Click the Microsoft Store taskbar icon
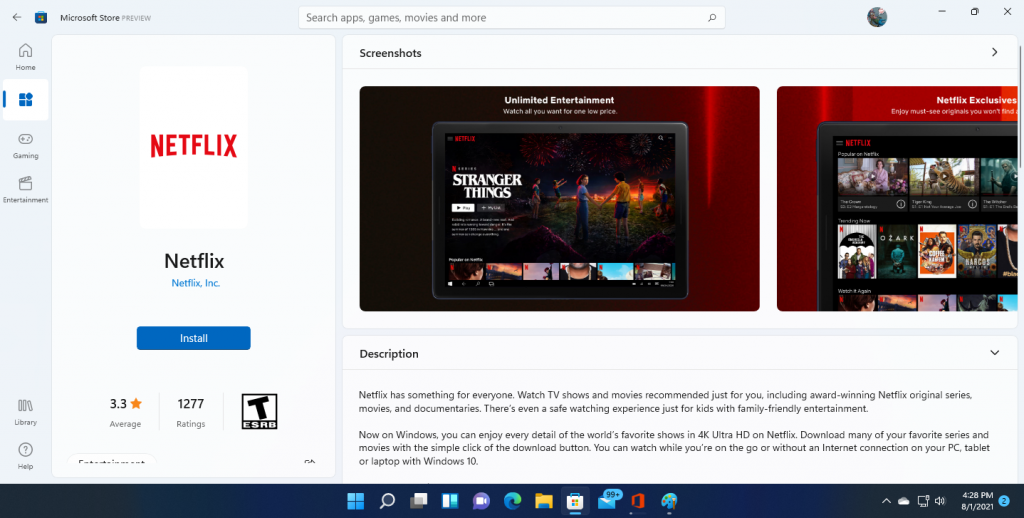Image resolution: width=1024 pixels, height=518 pixels. point(575,501)
